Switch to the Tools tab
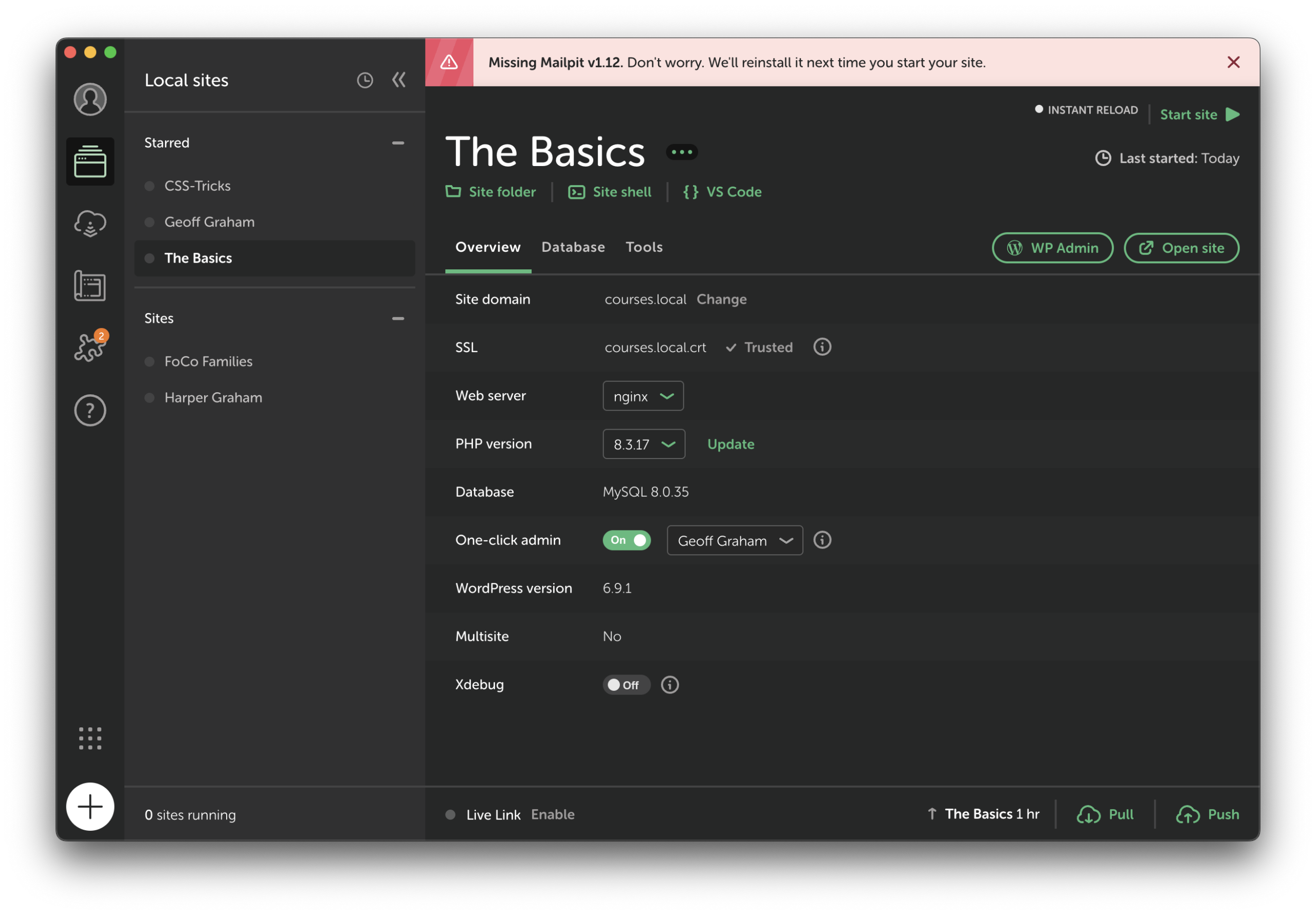 644,247
